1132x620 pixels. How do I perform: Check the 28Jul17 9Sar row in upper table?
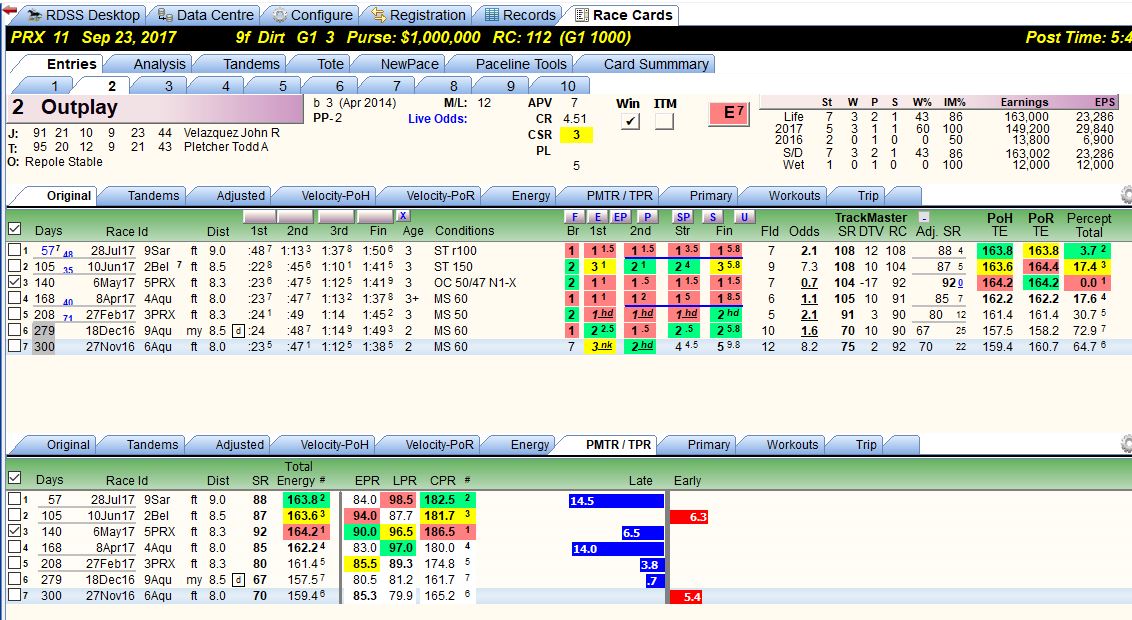pyautogui.click(x=14, y=250)
